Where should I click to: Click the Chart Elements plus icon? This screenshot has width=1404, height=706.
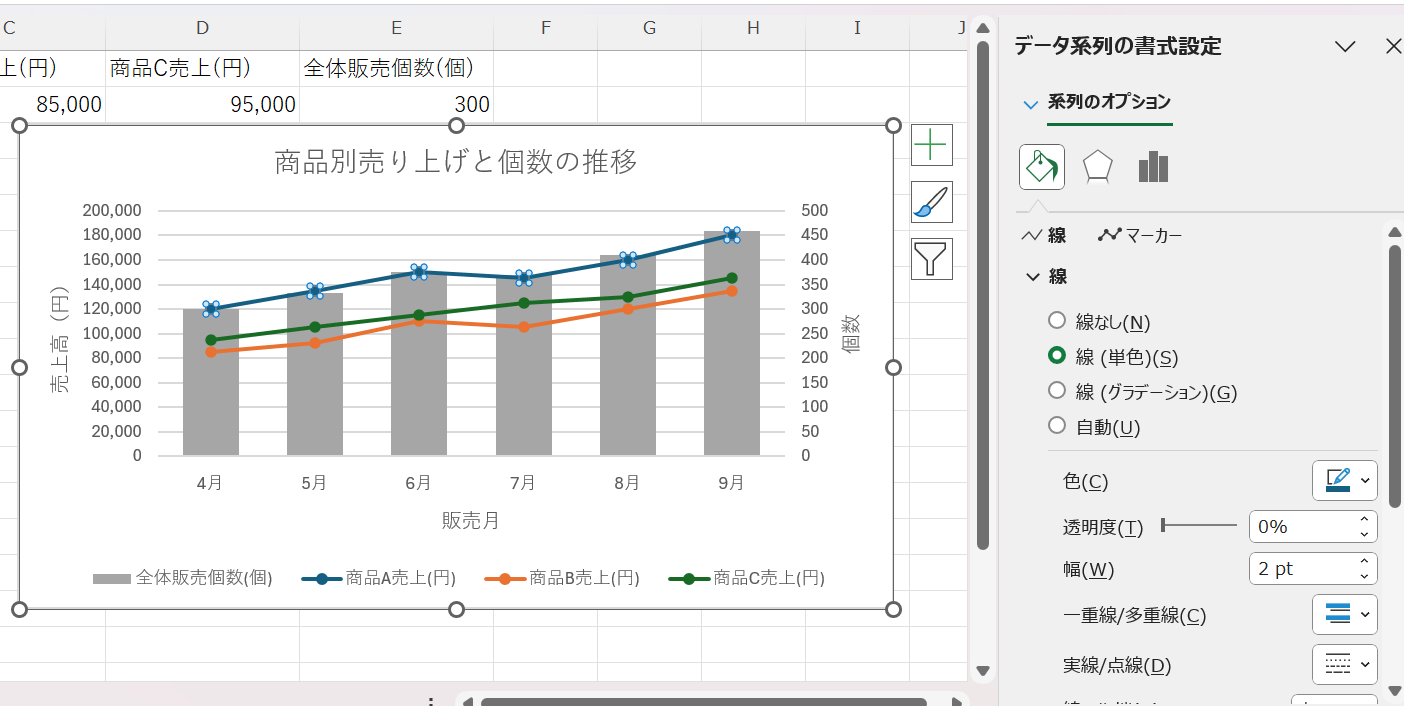[931, 145]
